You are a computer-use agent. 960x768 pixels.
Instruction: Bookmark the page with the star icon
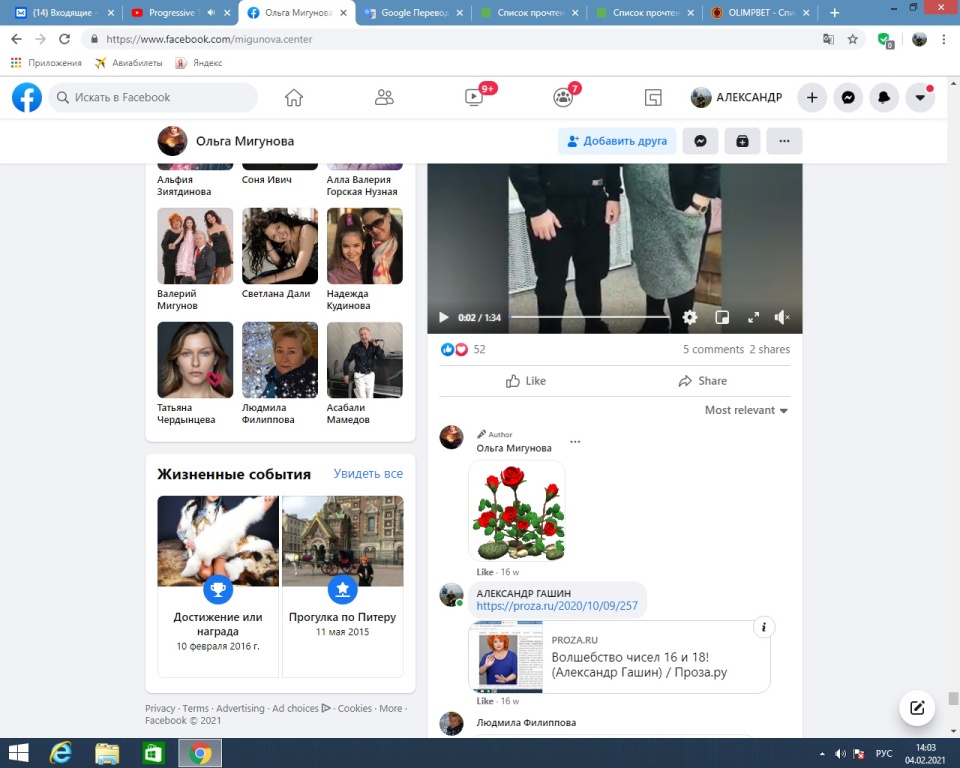click(852, 39)
